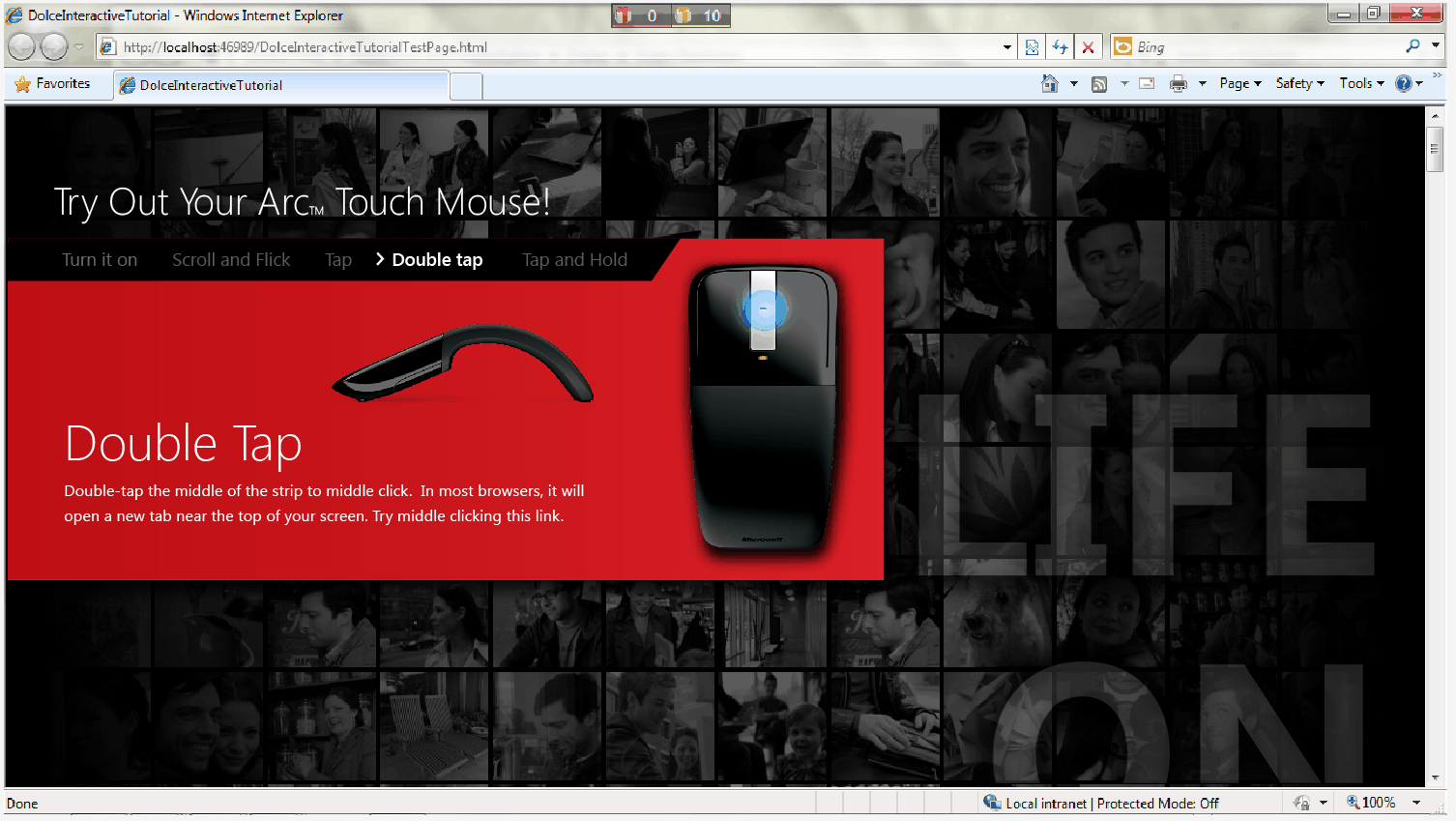Click the top-center widget showing 0
The height and width of the screenshot is (821, 1456).
pyautogui.click(x=641, y=15)
